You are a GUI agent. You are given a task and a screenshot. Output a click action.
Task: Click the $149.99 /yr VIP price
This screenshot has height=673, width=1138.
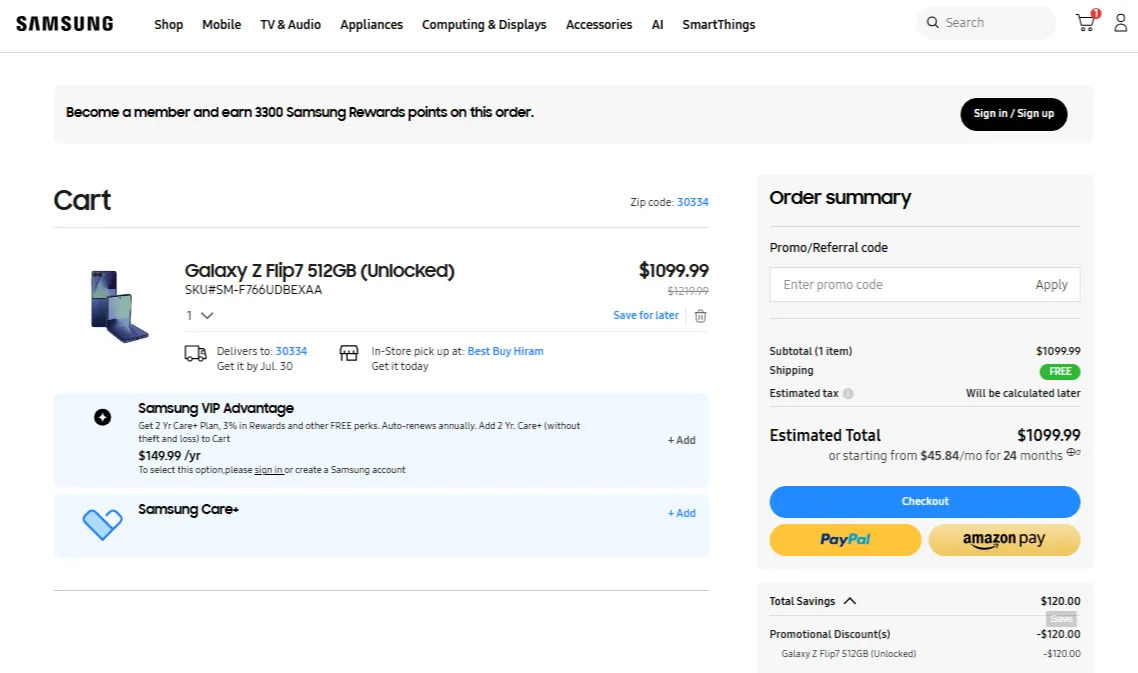(x=169, y=455)
